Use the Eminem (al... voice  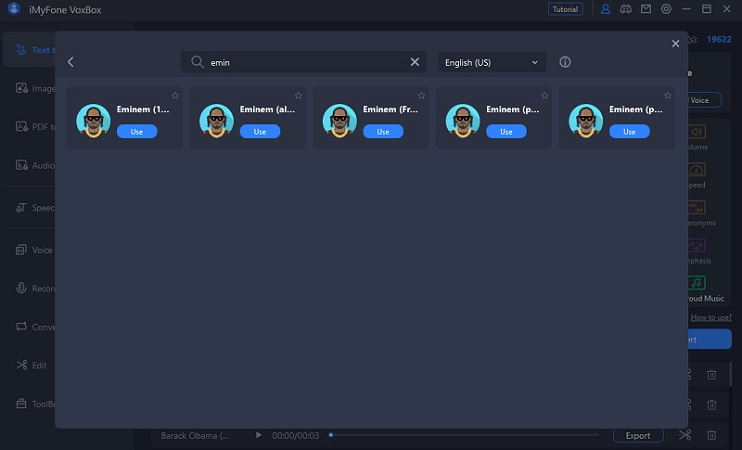point(260,132)
